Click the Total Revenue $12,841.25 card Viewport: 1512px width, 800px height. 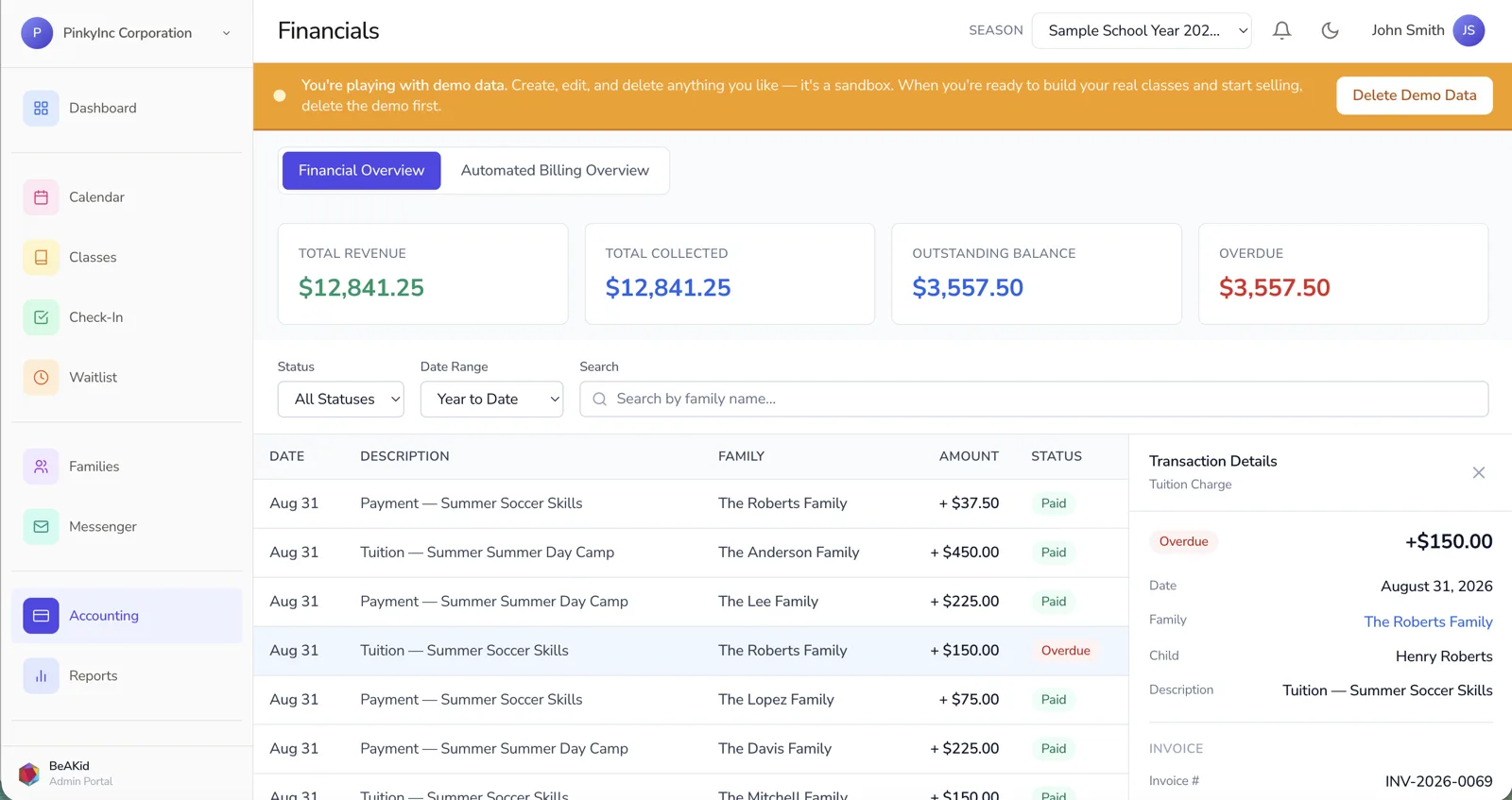pyautogui.click(x=422, y=274)
